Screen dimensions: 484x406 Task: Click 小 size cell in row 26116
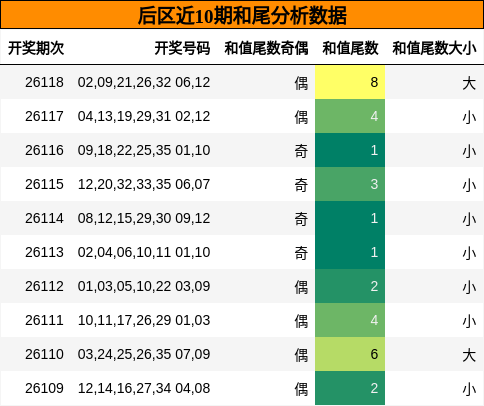(x=469, y=151)
